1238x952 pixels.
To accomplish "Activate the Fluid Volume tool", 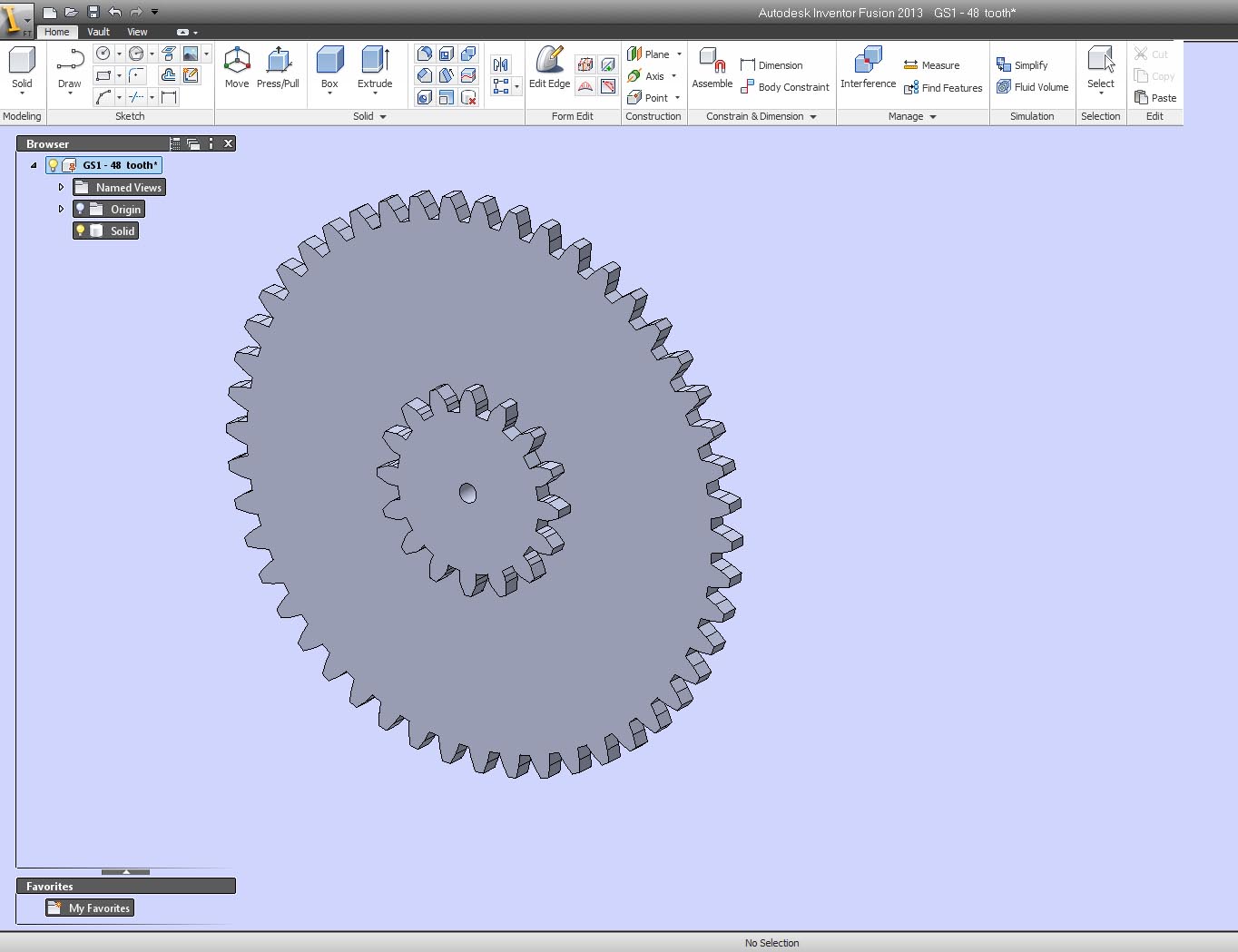I will [1033, 87].
